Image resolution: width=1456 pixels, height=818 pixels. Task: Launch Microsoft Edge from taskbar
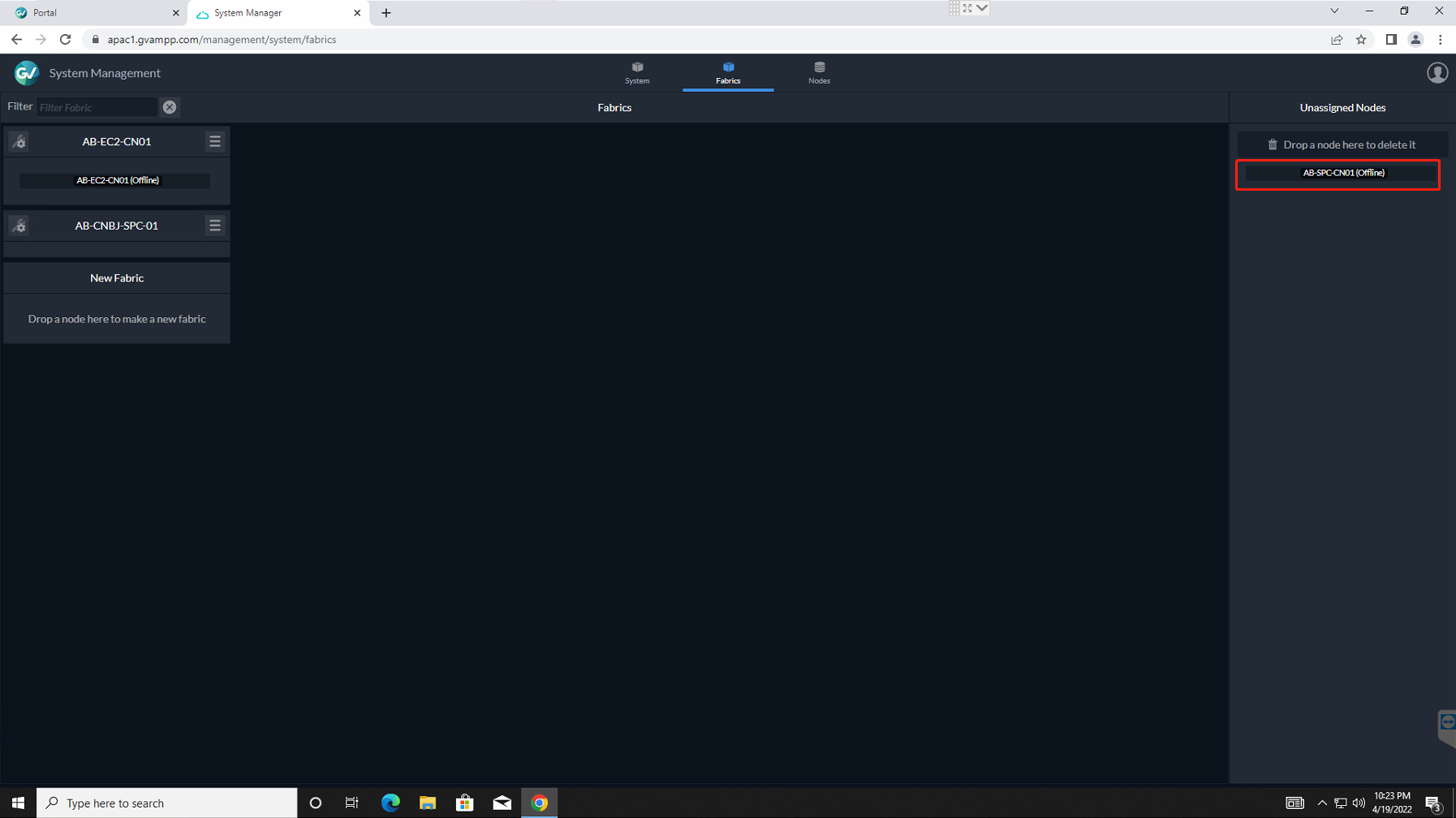click(x=390, y=803)
